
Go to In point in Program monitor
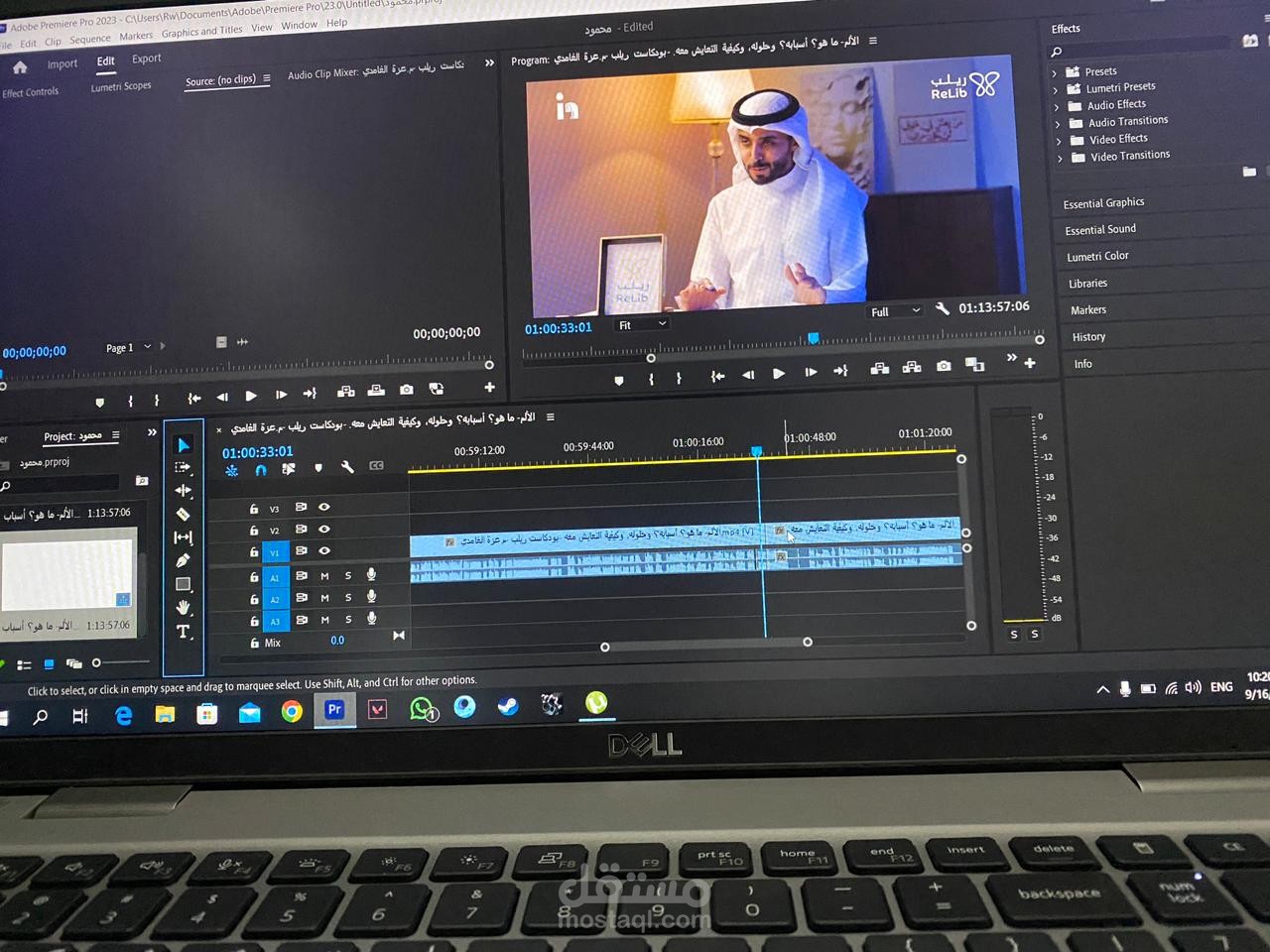point(717,376)
